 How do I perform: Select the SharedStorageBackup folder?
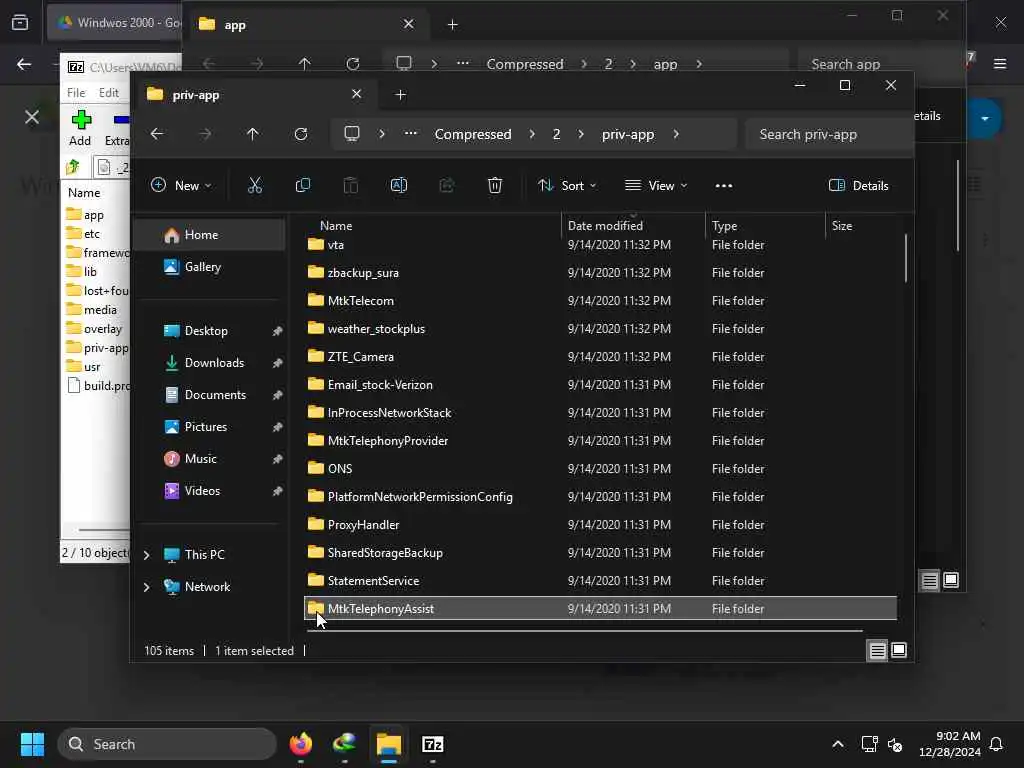click(600, 552)
